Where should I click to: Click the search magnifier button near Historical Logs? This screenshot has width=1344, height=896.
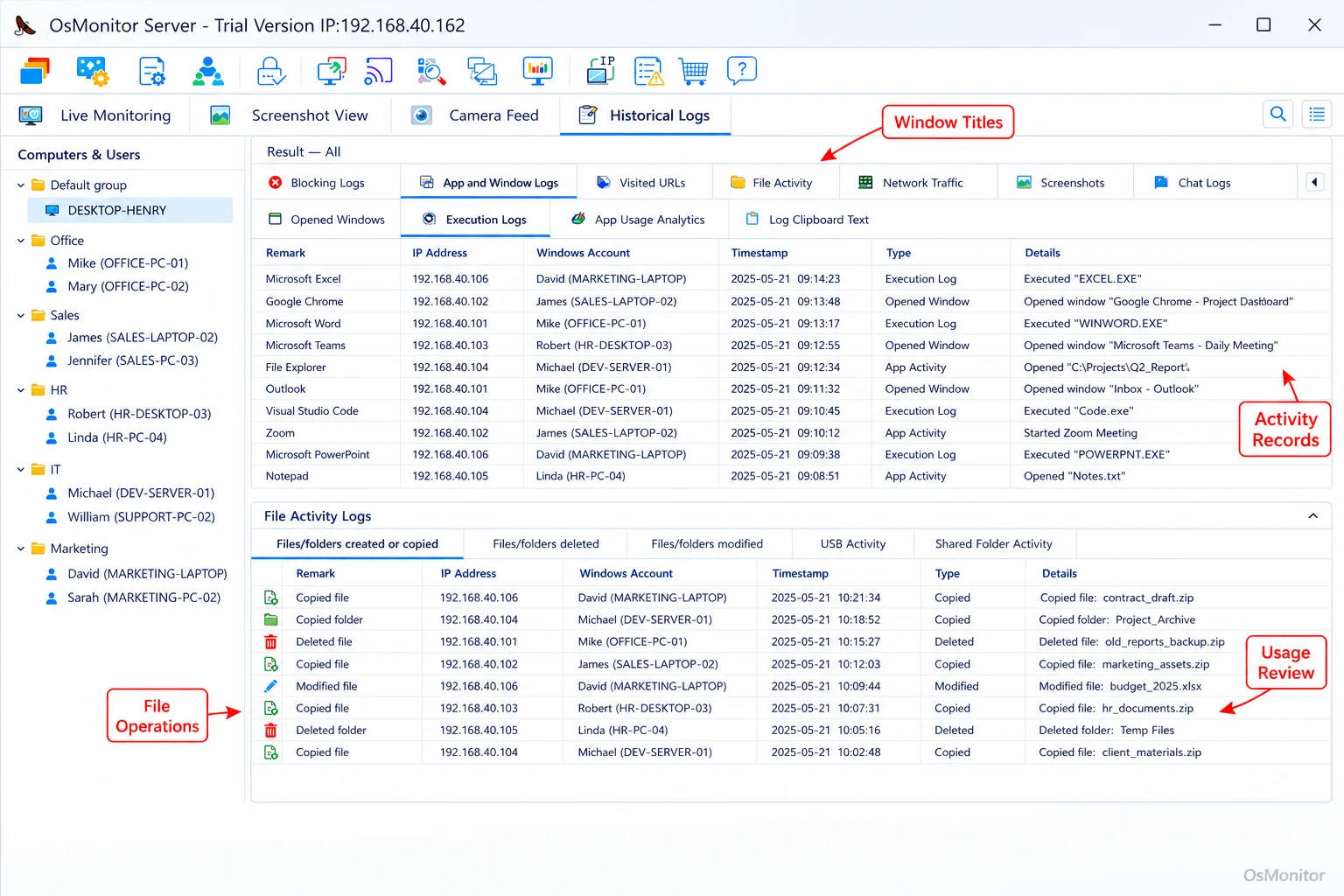(1278, 114)
